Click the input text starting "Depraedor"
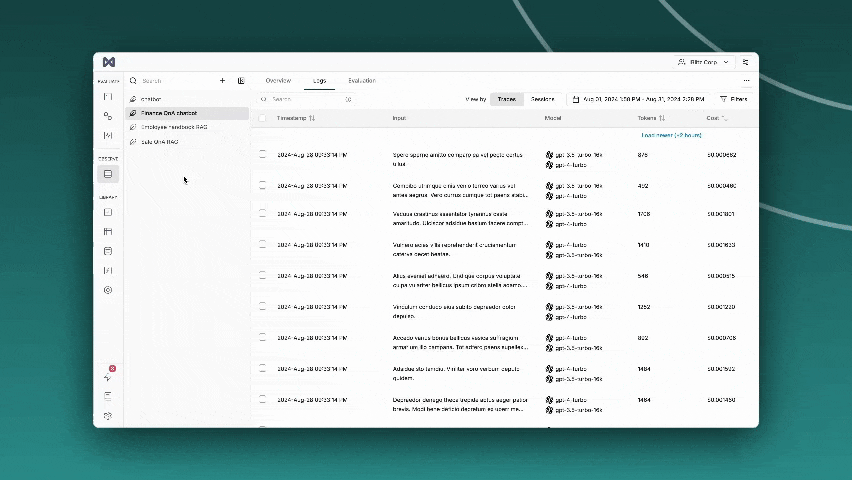The width and height of the screenshot is (852, 480). tap(460, 404)
